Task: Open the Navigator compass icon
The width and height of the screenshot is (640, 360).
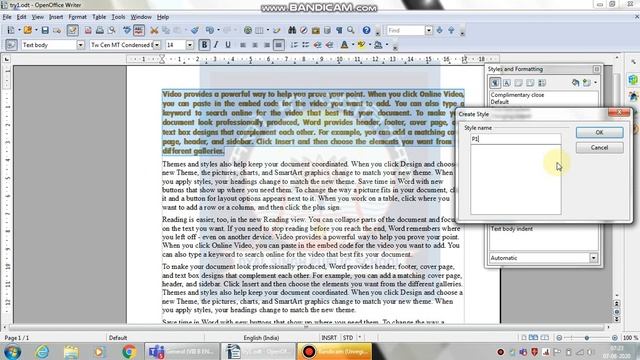Action: [304, 30]
